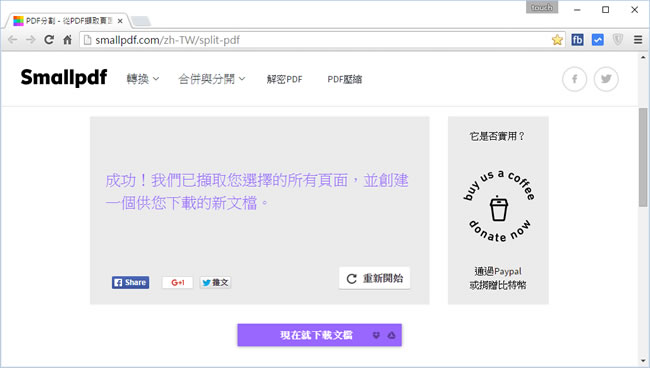Open the 解密PDF menu item

[x=284, y=79]
